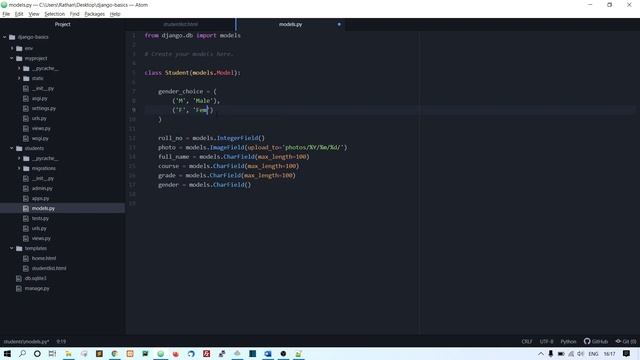Change the UTF-8 encoding selector
640x360 pixels.
tap(547, 341)
